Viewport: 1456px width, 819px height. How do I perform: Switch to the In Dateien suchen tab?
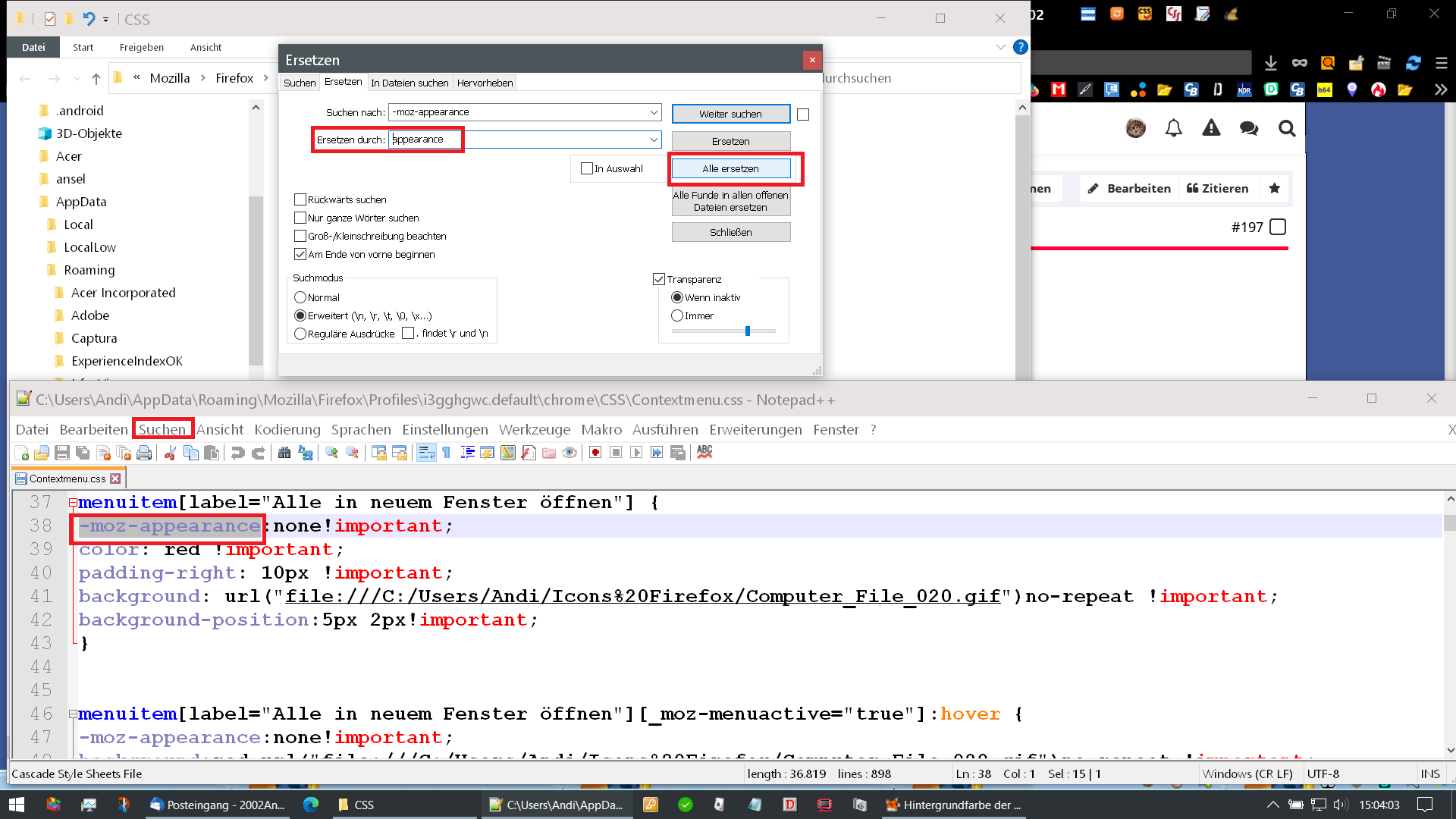409,83
